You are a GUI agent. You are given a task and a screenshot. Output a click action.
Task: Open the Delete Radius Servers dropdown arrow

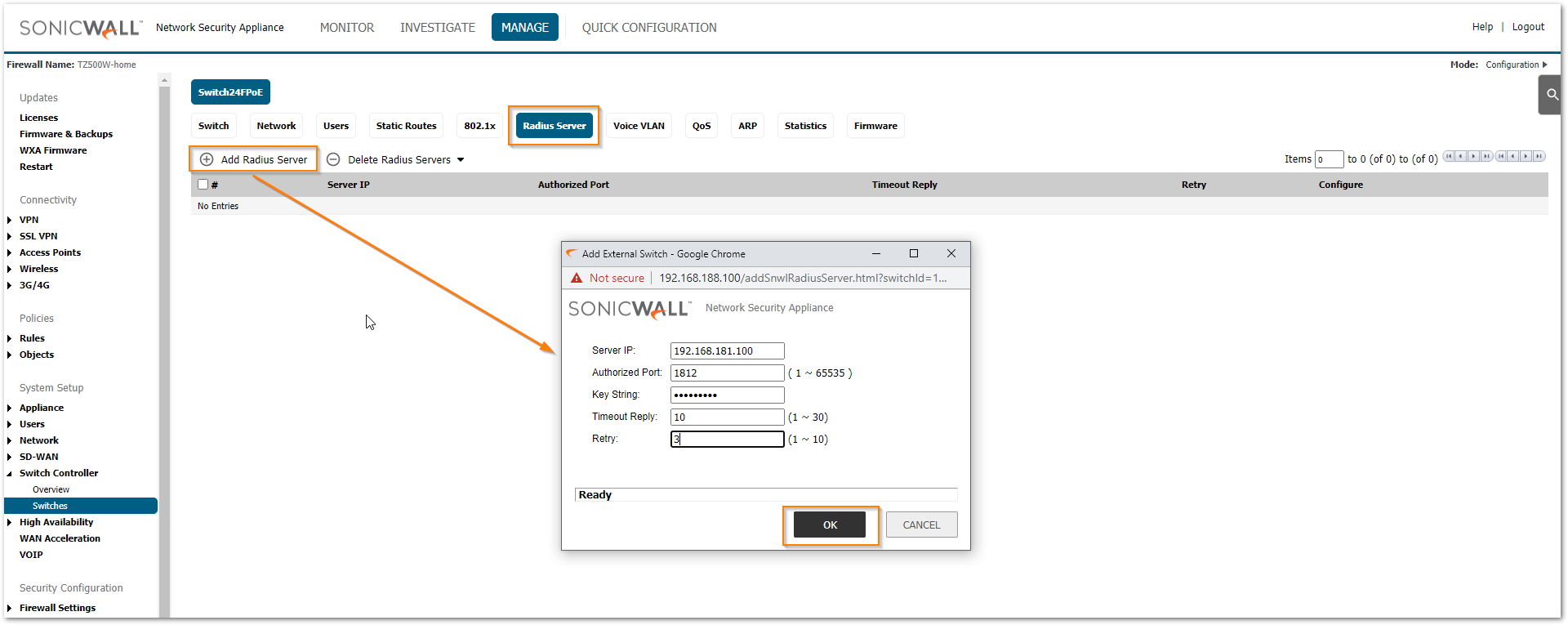461,160
